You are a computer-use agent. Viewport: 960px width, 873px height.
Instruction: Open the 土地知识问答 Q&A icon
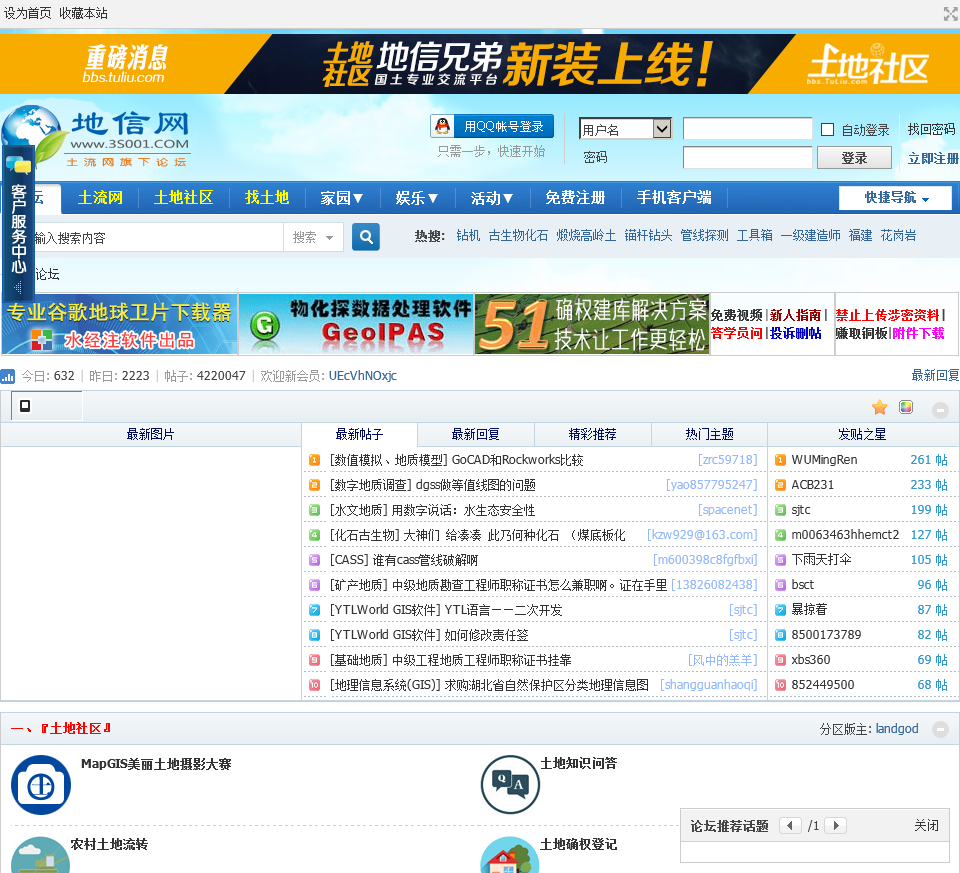click(510, 785)
